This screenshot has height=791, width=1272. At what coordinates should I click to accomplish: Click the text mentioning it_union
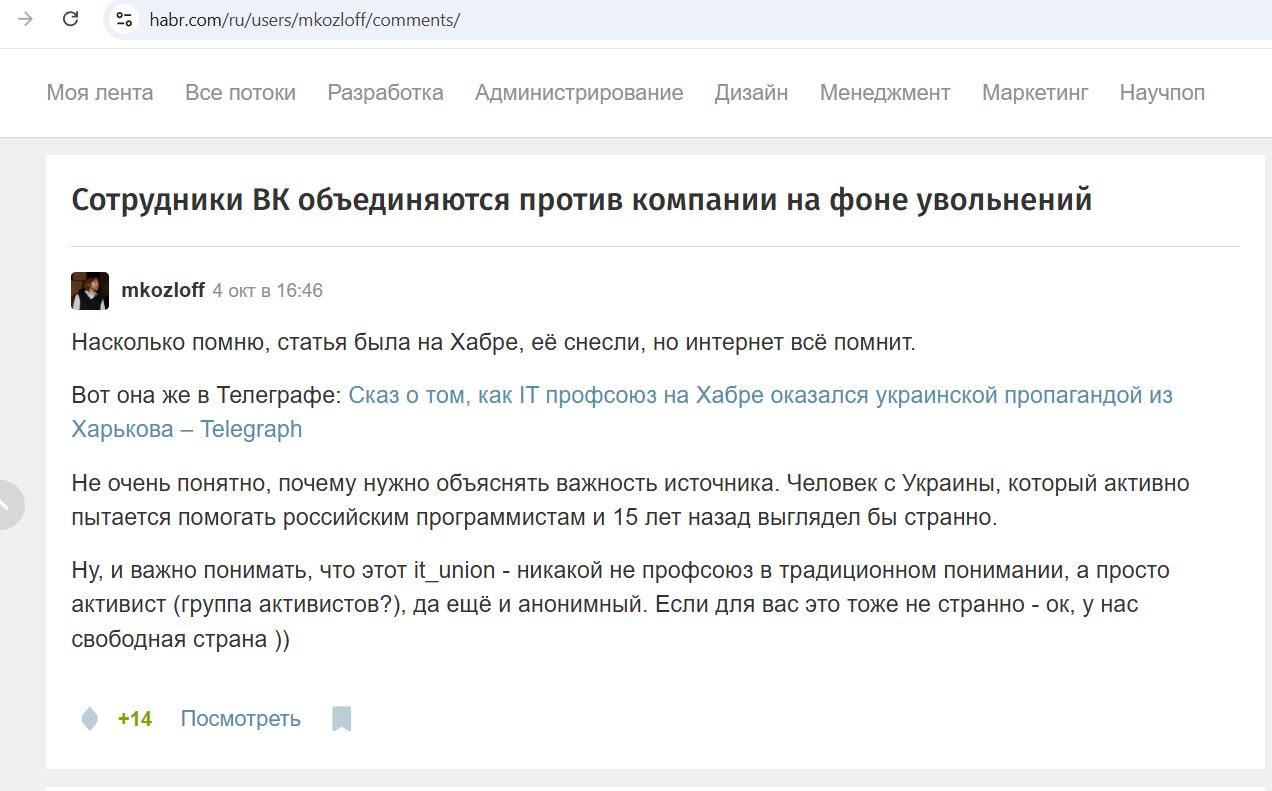(x=621, y=604)
